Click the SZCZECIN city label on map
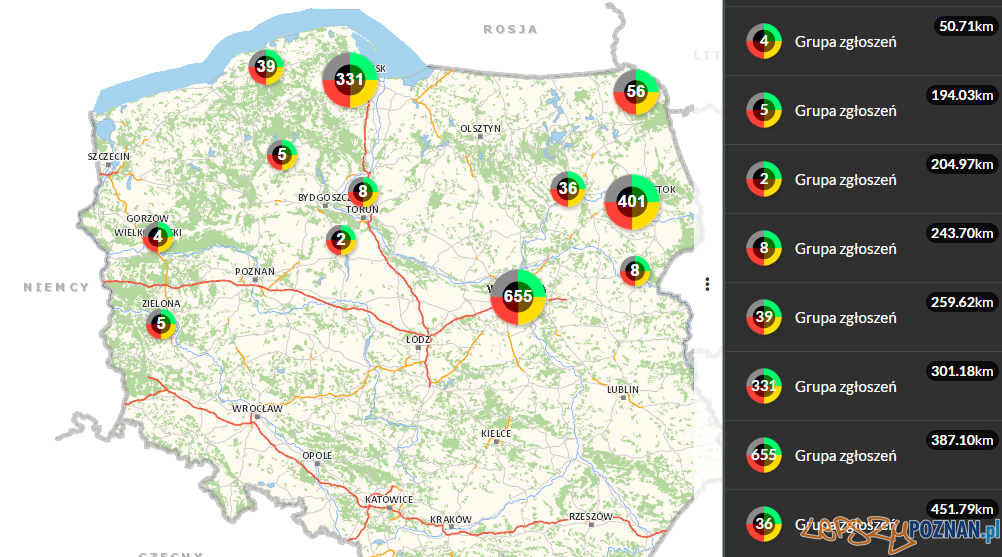The image size is (1002, 557). tap(109, 156)
